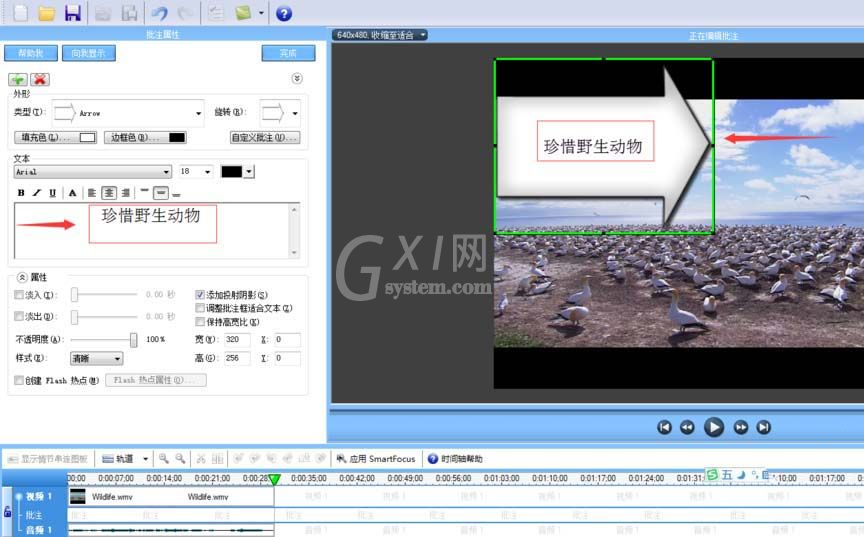Viewport: 864px width, 537px height.
Task: Align callout text to the left
Action: tap(92, 193)
